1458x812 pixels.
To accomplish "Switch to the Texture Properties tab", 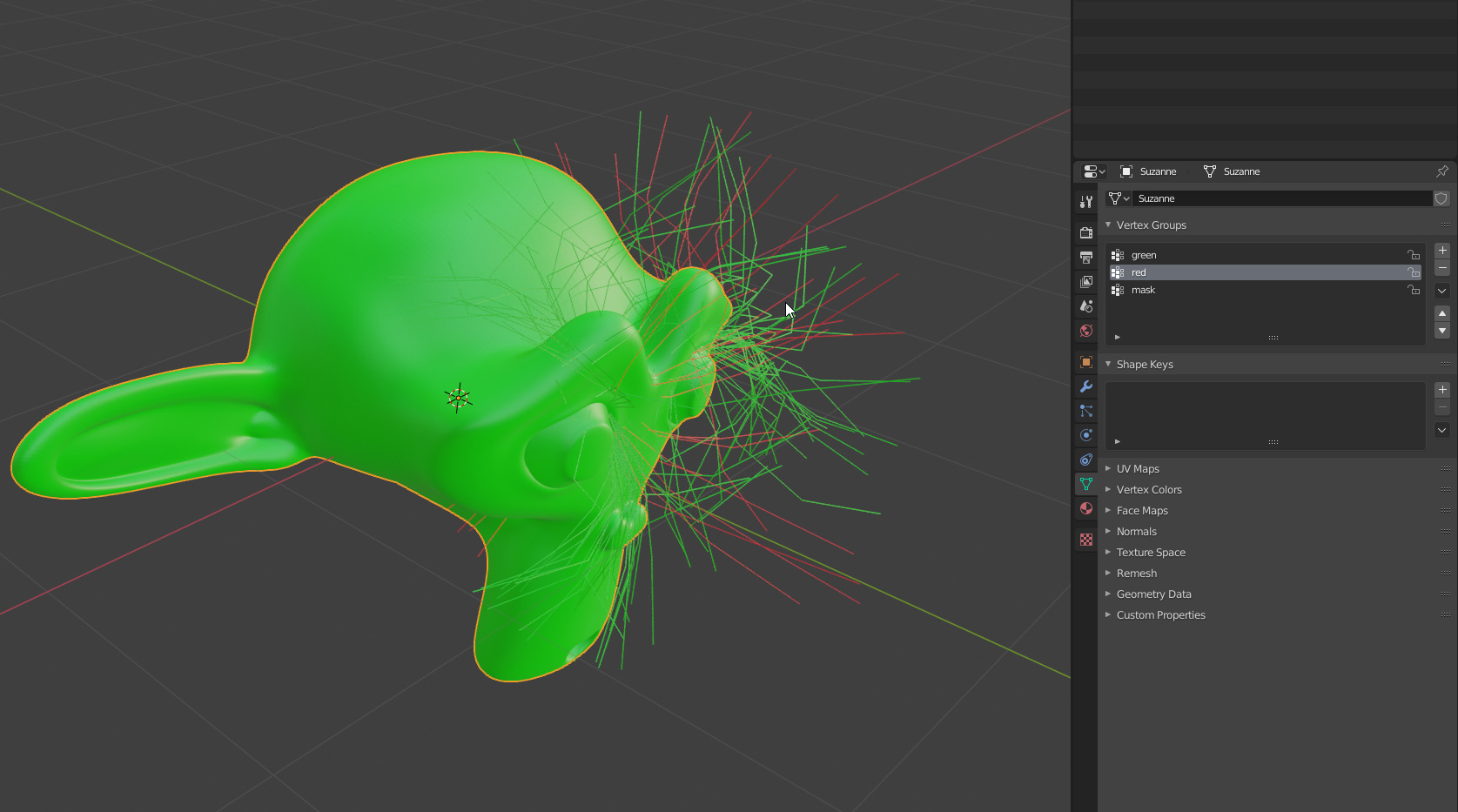I will point(1085,539).
